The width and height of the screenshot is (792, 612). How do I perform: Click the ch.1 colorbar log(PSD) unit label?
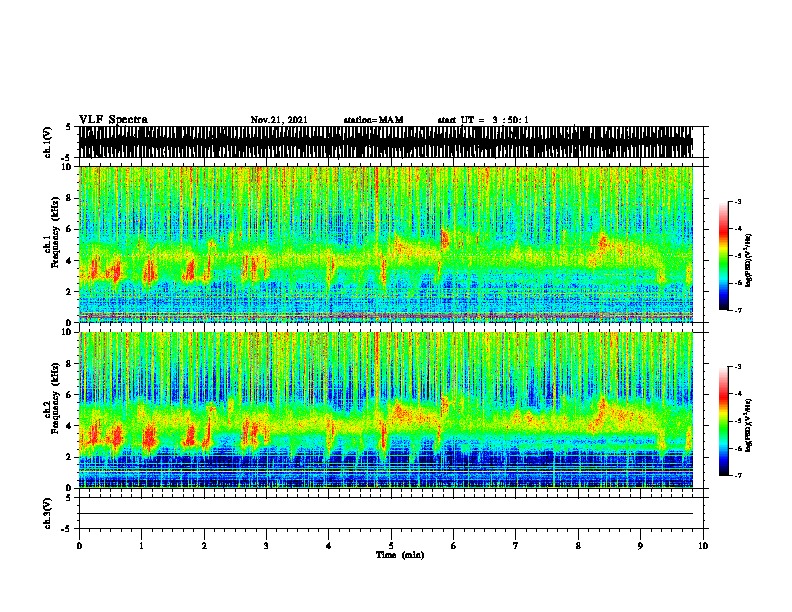coord(749,261)
